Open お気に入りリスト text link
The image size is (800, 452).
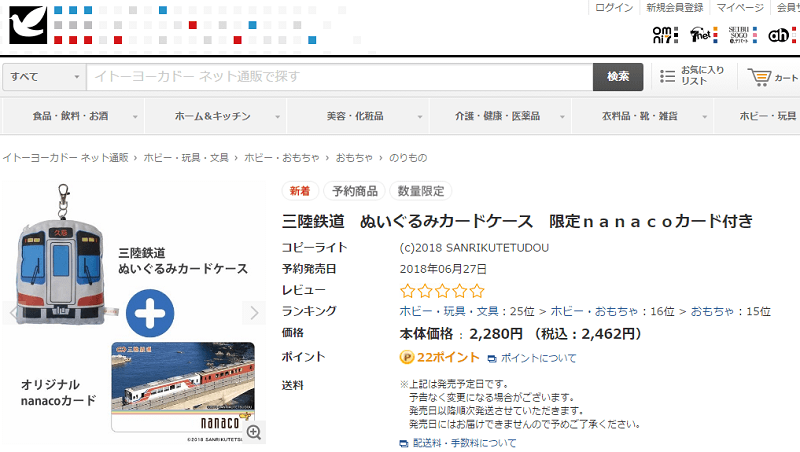pos(702,76)
